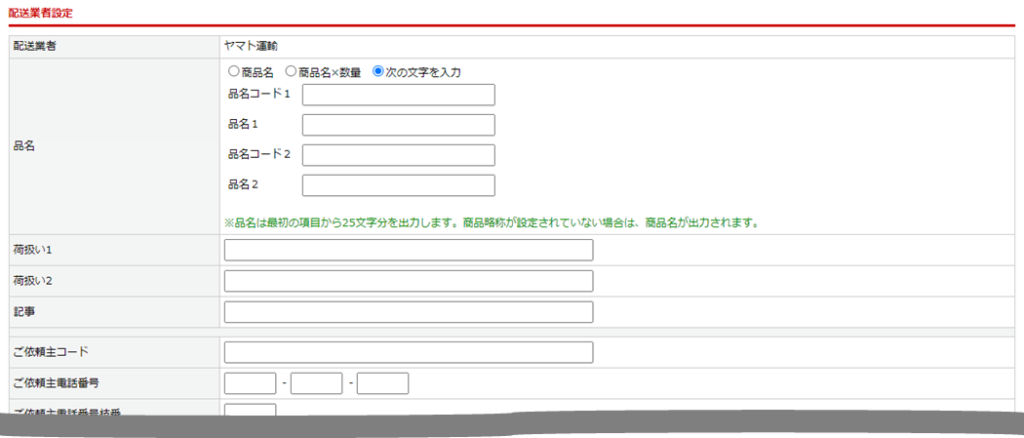This screenshot has height=438, width=1024.
Task: Click the 品名コード1 input field
Action: (x=398, y=95)
